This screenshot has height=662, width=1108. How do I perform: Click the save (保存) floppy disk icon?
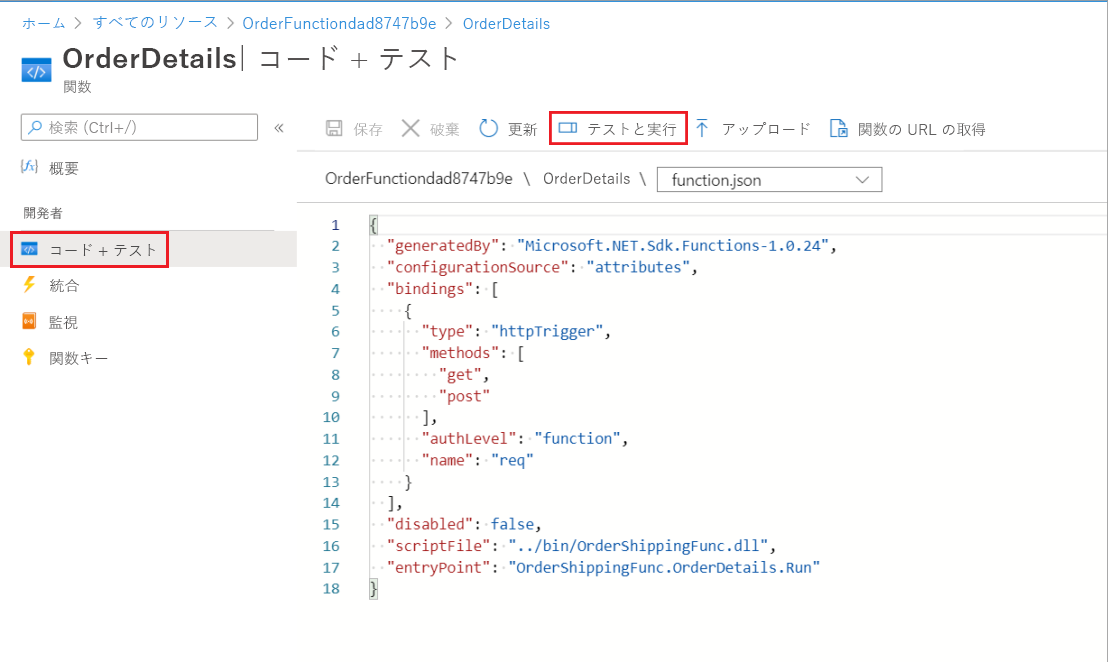click(334, 128)
